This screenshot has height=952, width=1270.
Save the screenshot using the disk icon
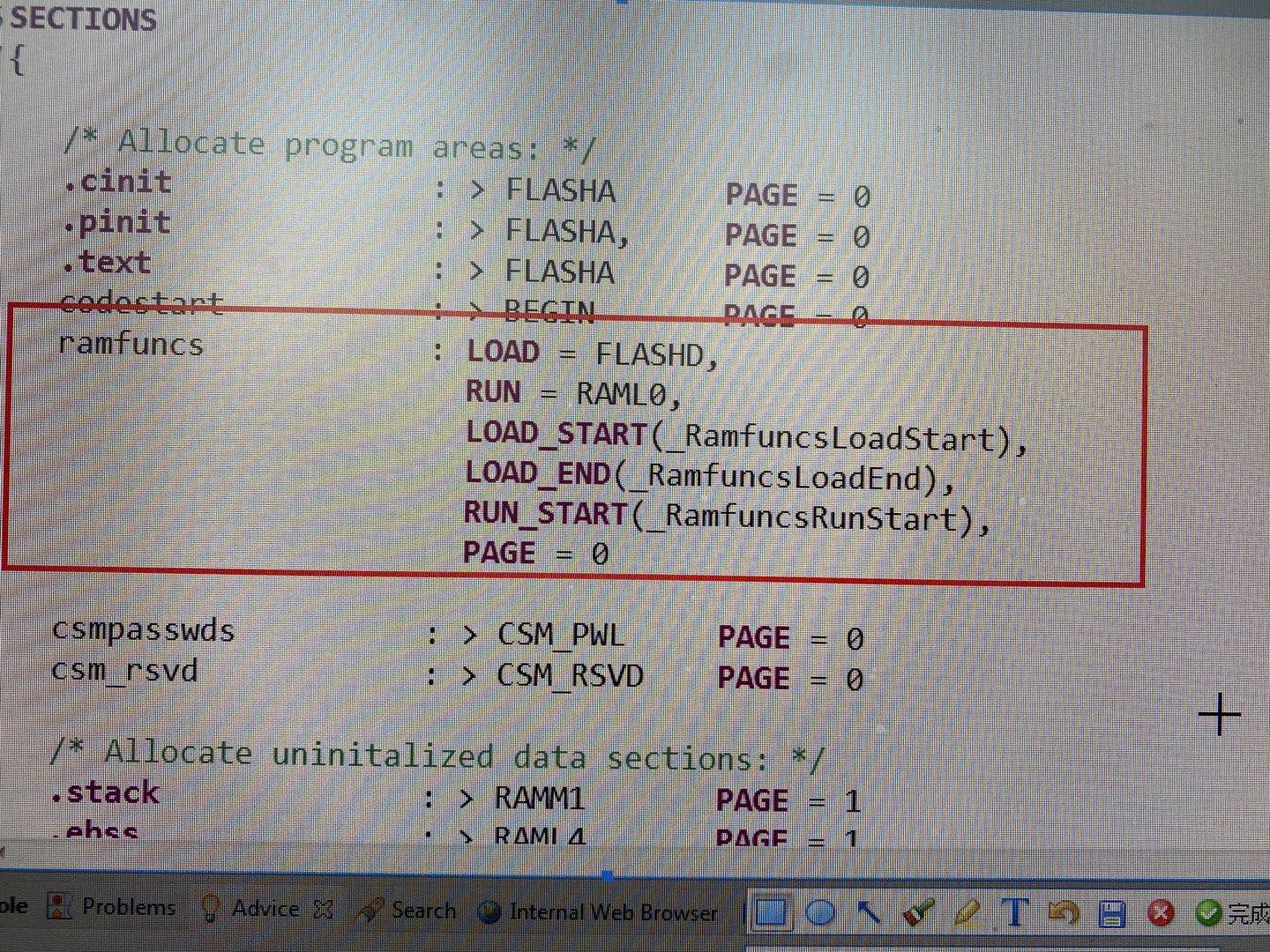1112,913
